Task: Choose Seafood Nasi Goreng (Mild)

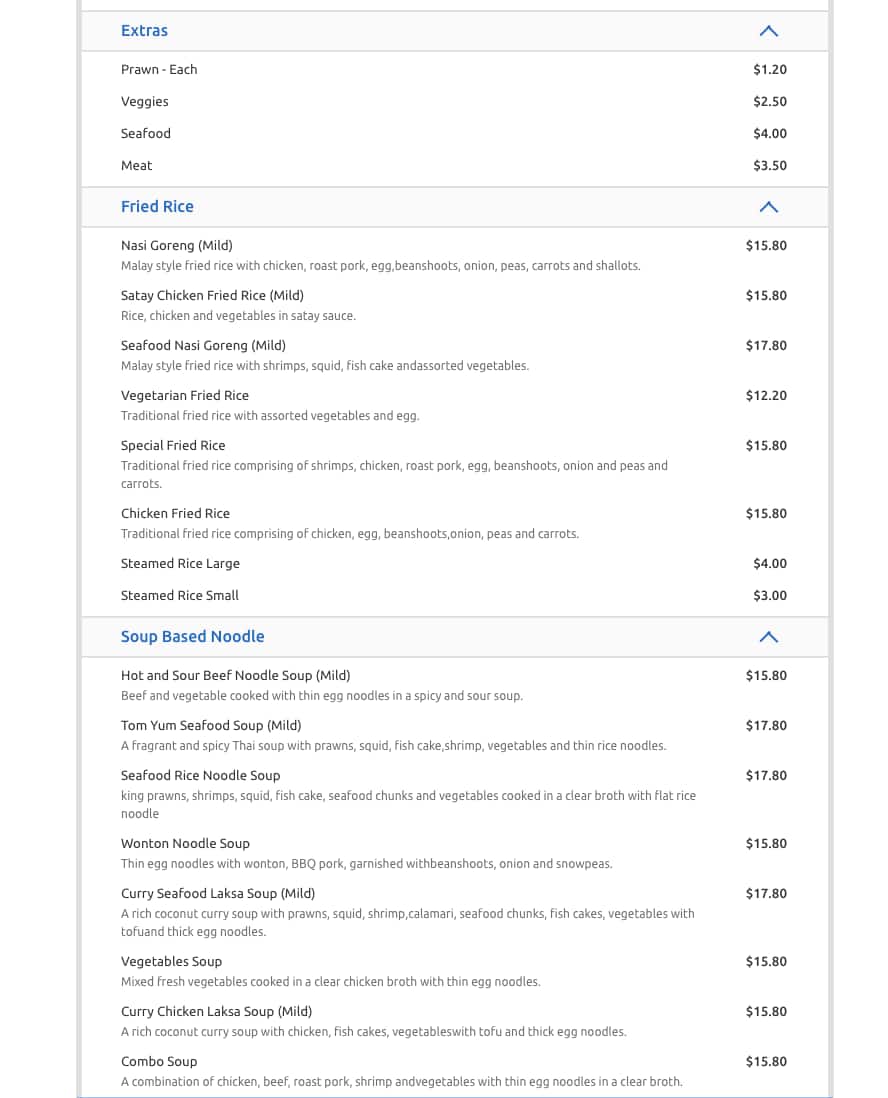Action: pos(203,345)
